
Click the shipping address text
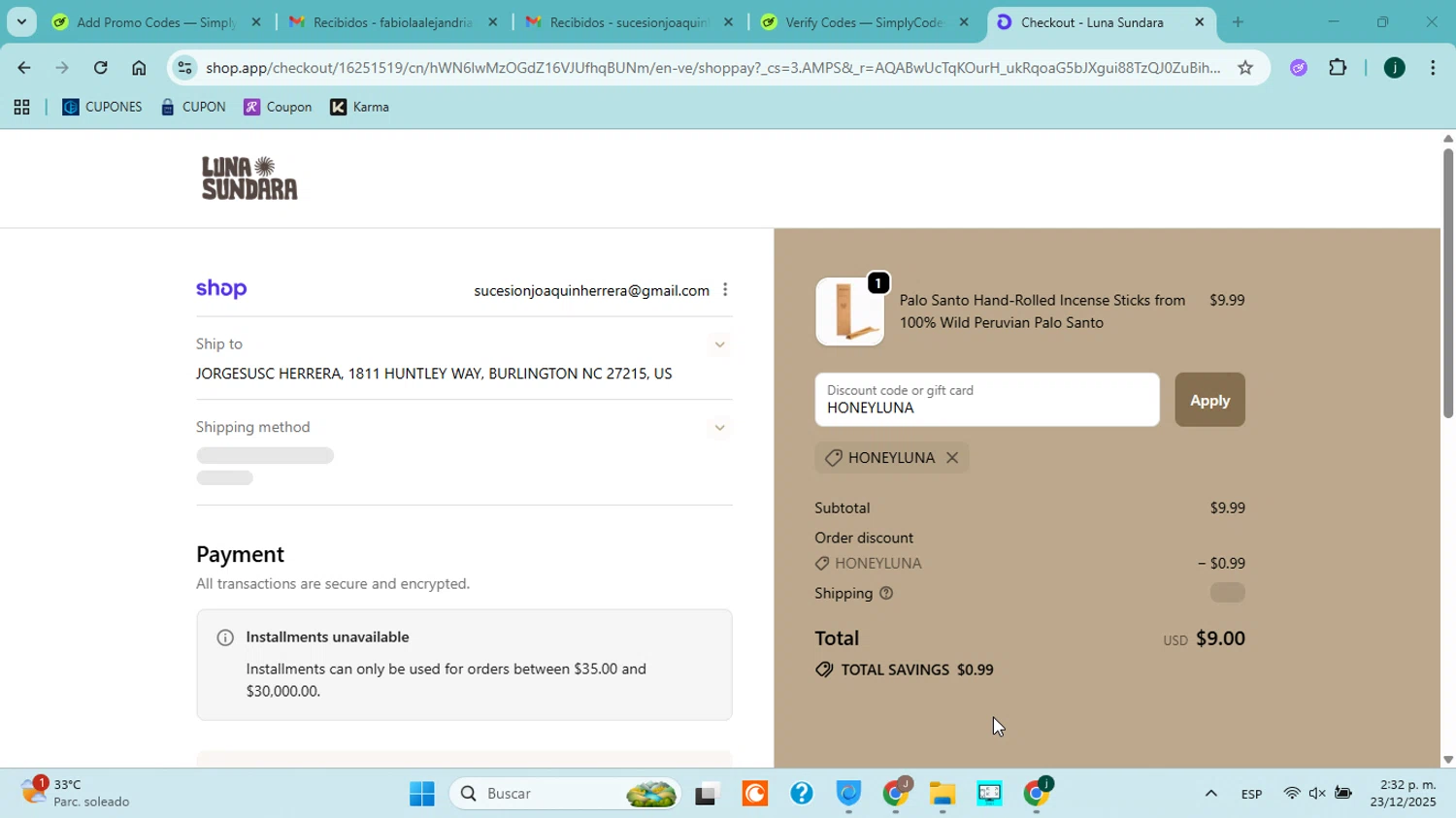434,375
